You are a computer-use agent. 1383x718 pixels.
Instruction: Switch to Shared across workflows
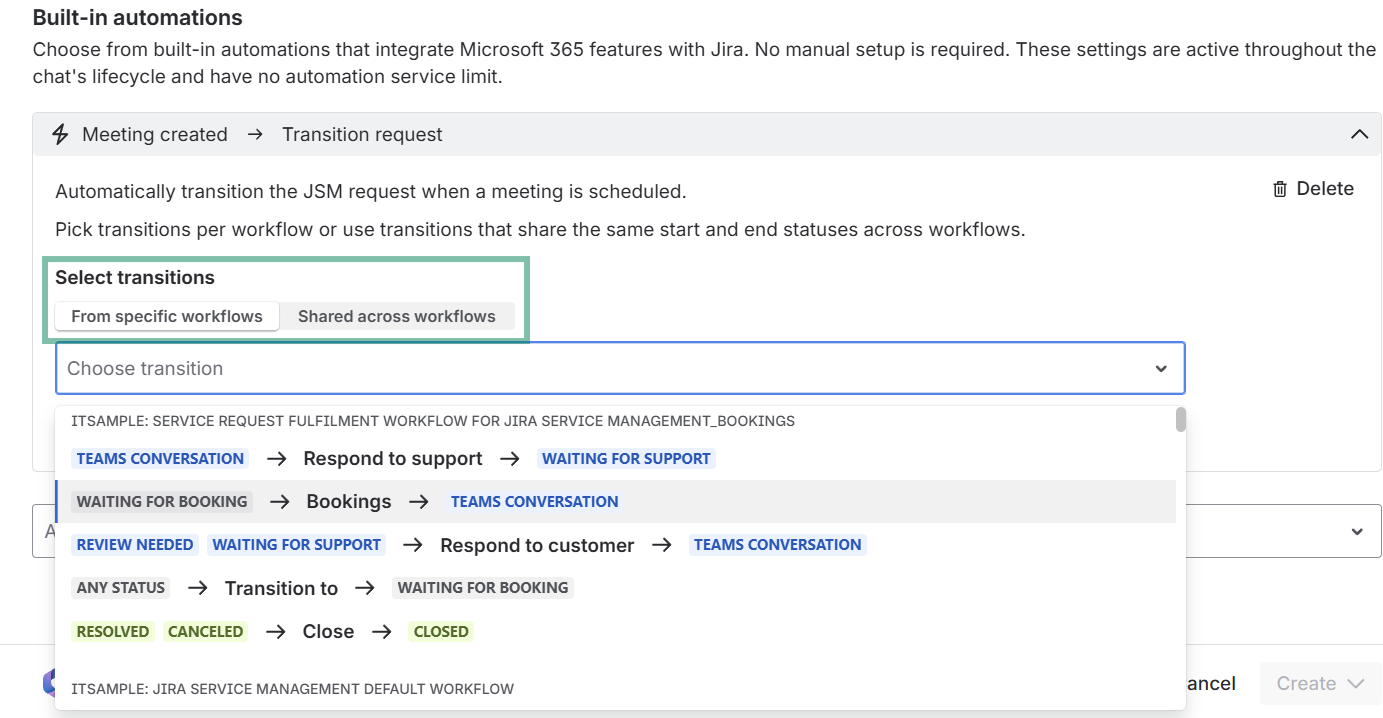pyautogui.click(x=396, y=316)
